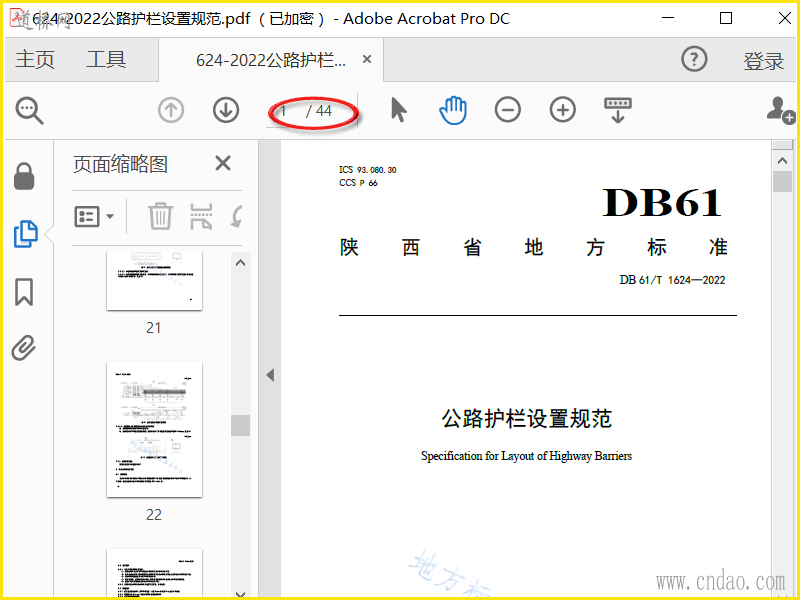Select page 22 thumbnail

coord(154,430)
